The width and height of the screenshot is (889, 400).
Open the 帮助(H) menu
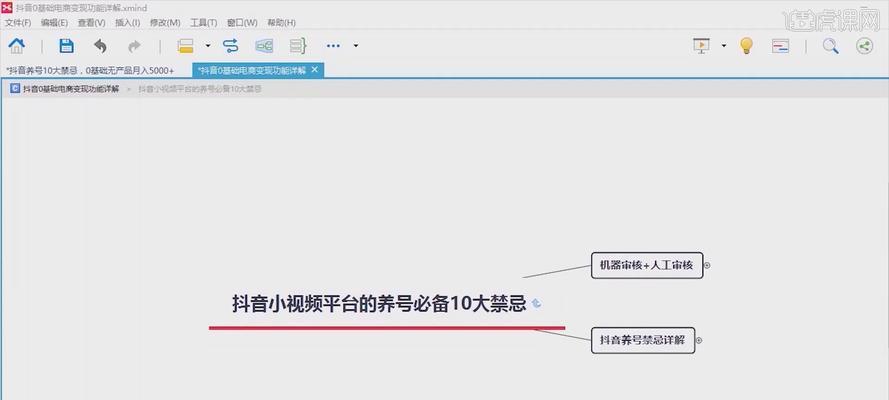pos(281,23)
